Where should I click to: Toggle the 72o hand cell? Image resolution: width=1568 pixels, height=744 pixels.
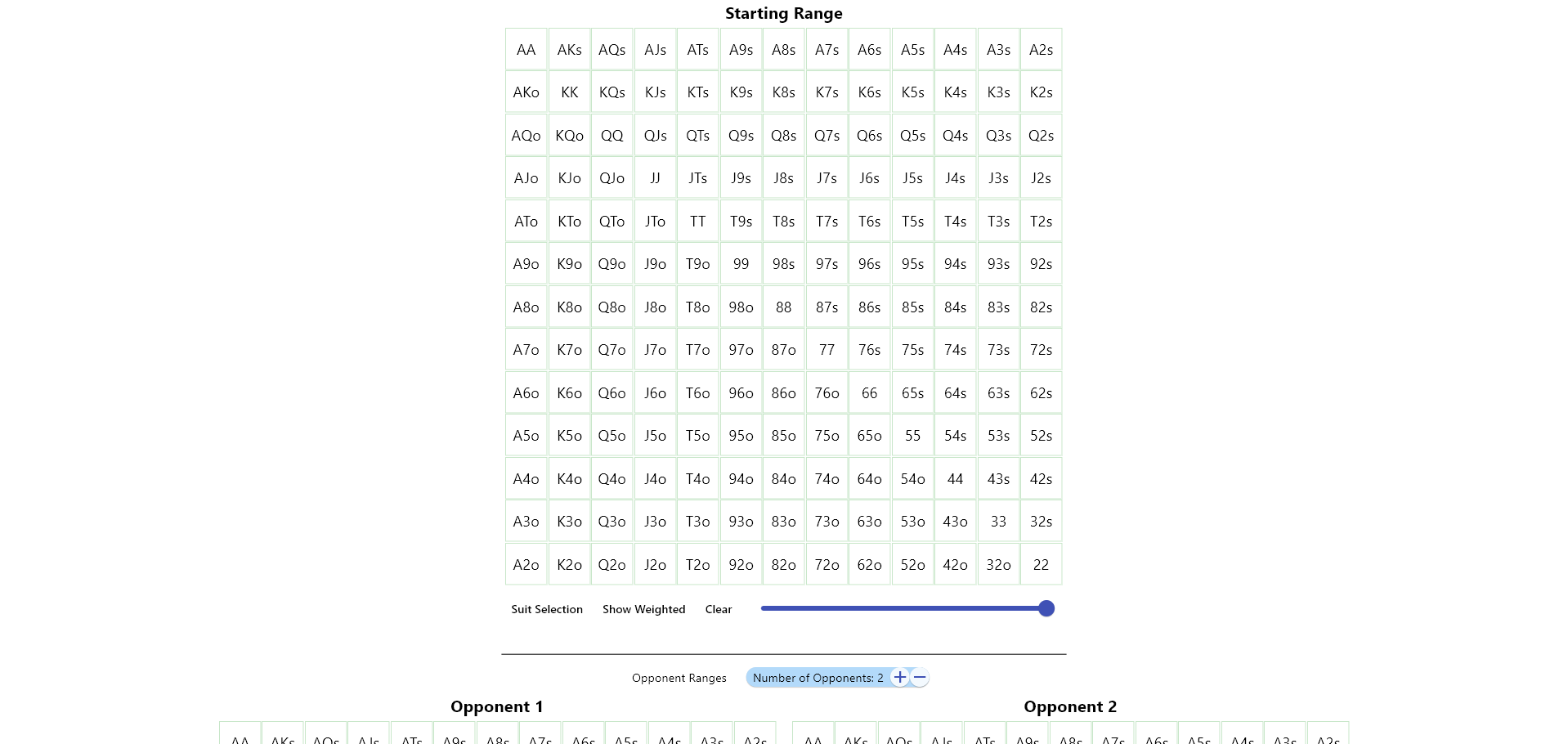click(x=827, y=565)
